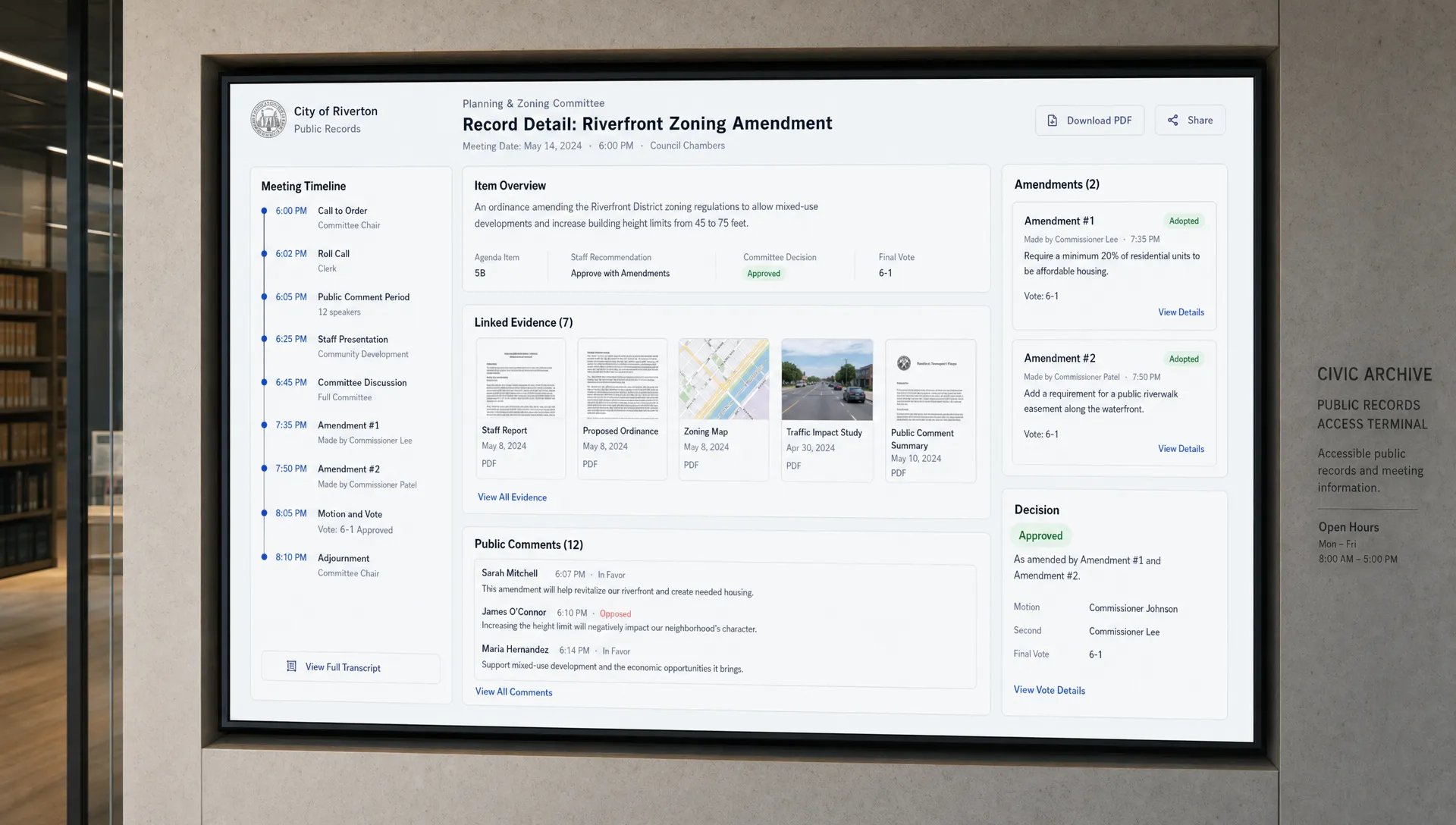
Task: Open the View All Evidence link
Action: (x=512, y=497)
